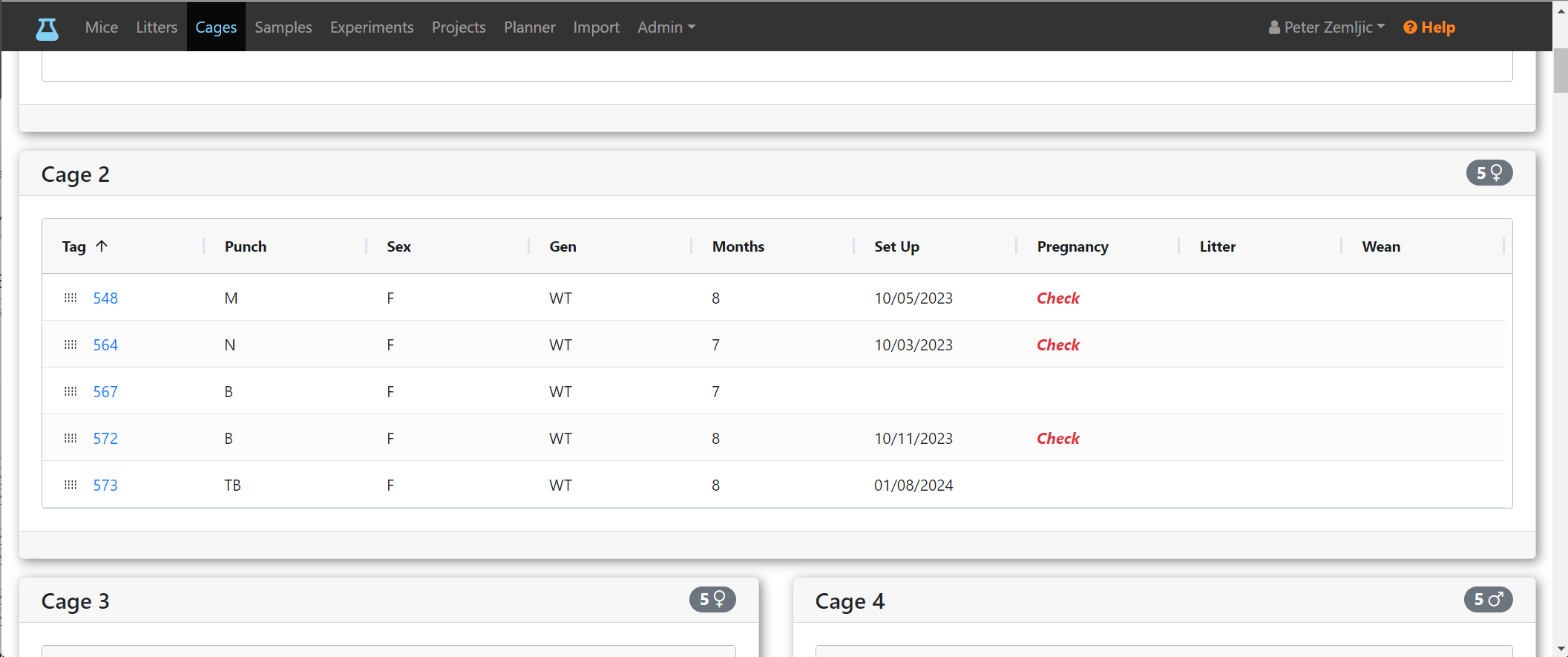Click set up date 01/08/2024
The image size is (1568, 657).
pyautogui.click(x=913, y=486)
